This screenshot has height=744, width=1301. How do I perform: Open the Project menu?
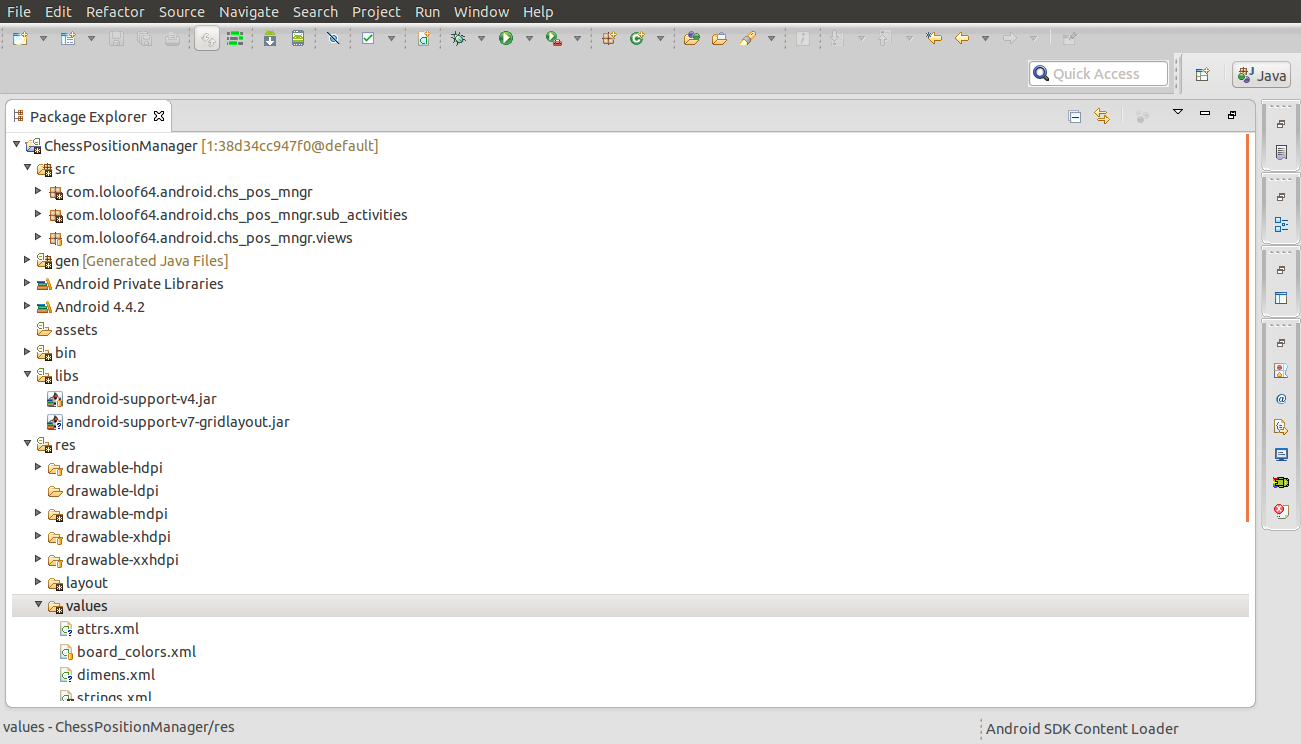point(376,12)
